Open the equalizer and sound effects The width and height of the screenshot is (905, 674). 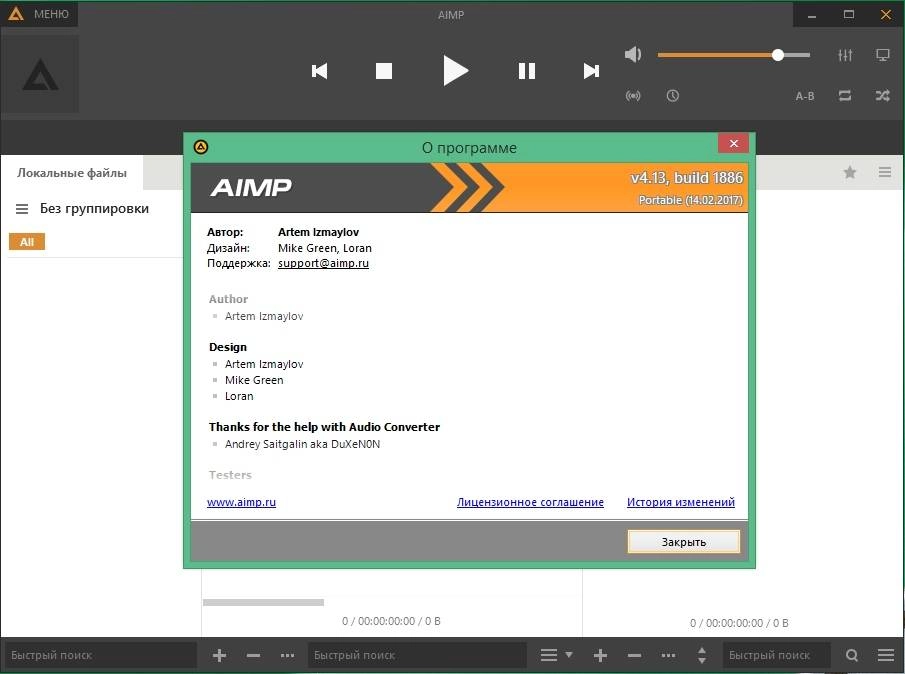tap(845, 55)
